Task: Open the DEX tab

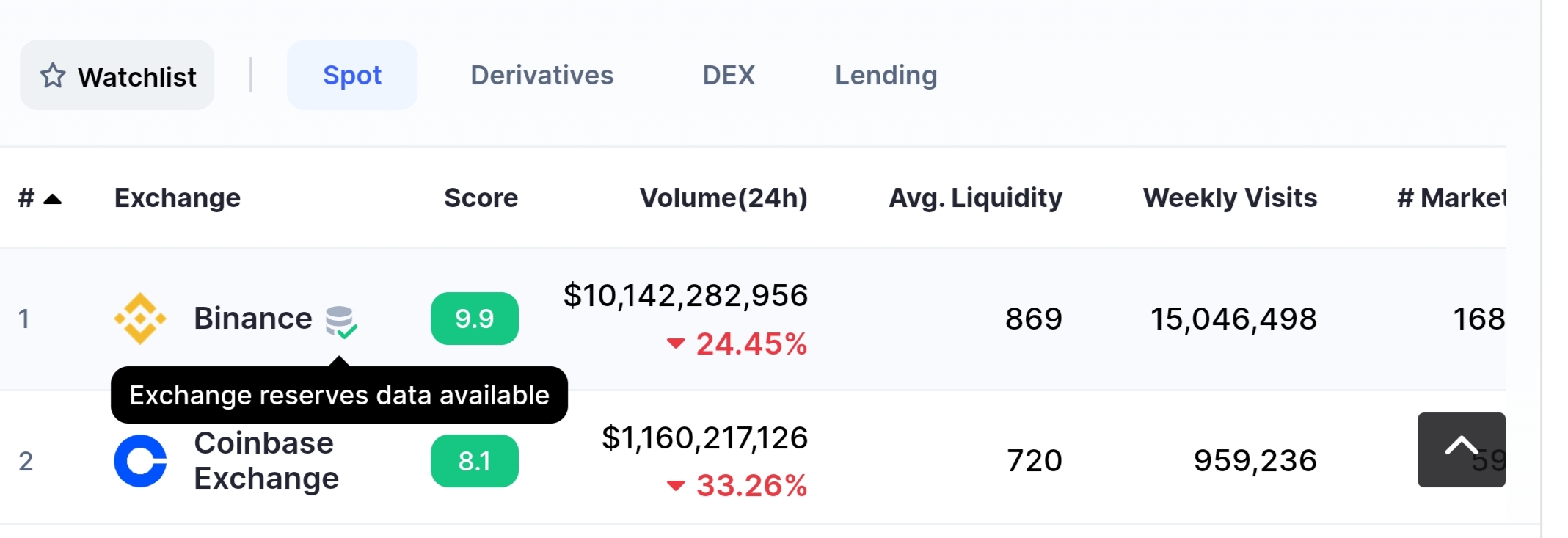Action: tap(729, 75)
